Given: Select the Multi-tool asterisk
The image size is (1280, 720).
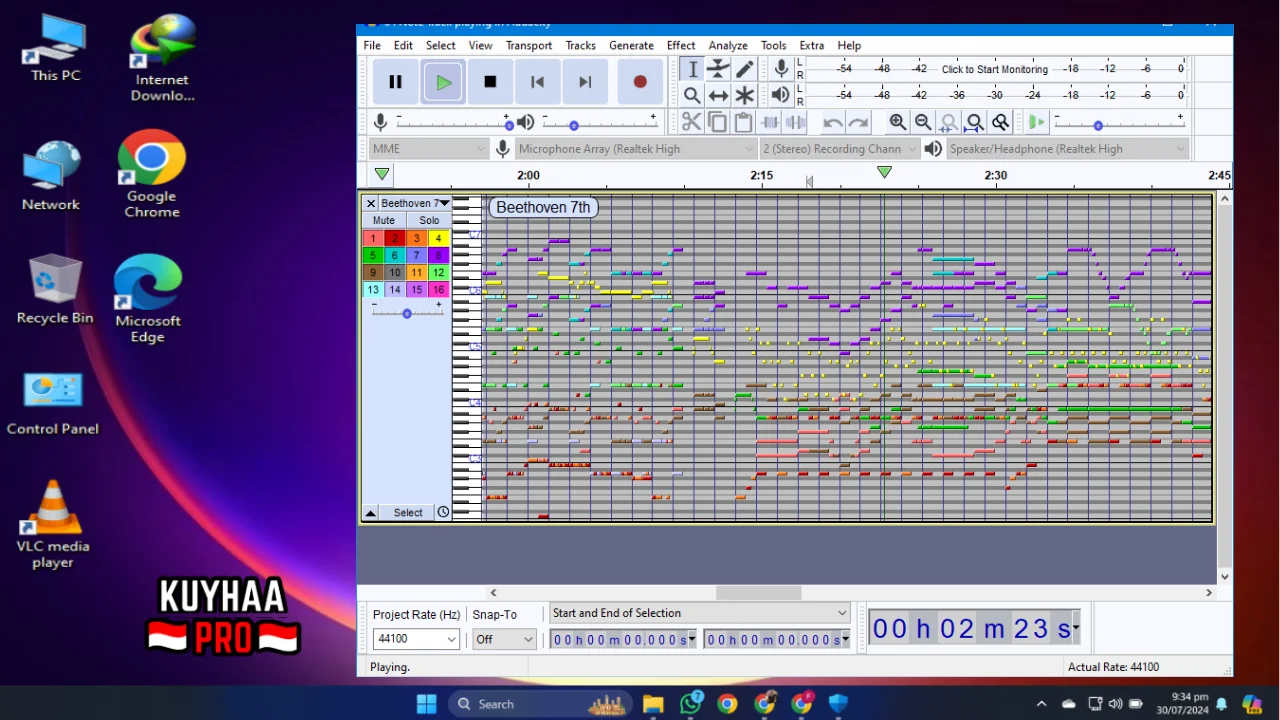Looking at the screenshot, I should 744,95.
